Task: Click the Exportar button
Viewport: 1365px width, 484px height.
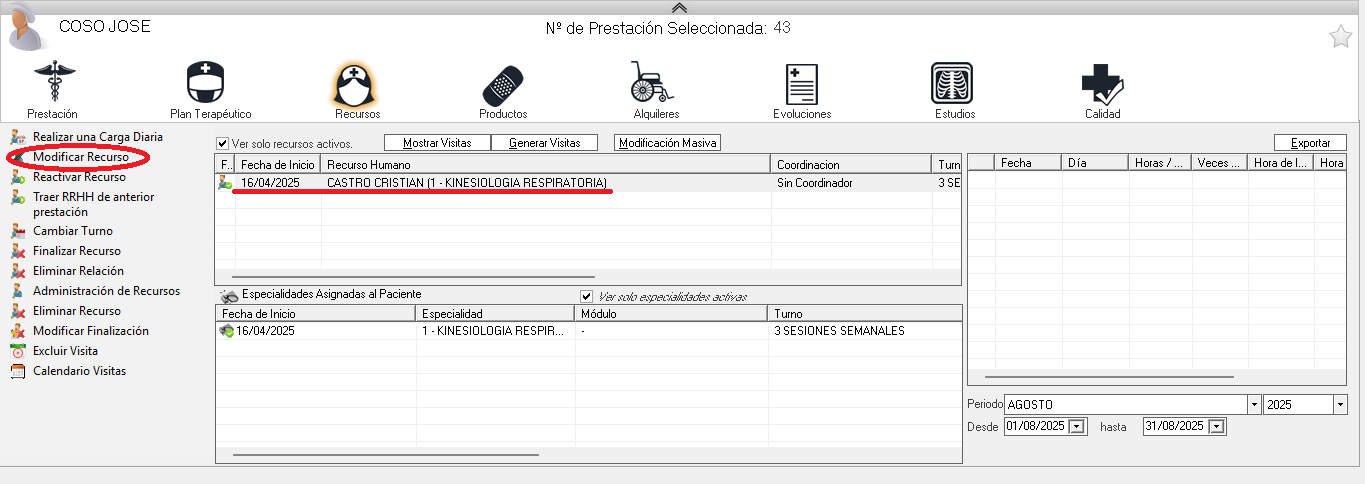Action: coord(1310,143)
